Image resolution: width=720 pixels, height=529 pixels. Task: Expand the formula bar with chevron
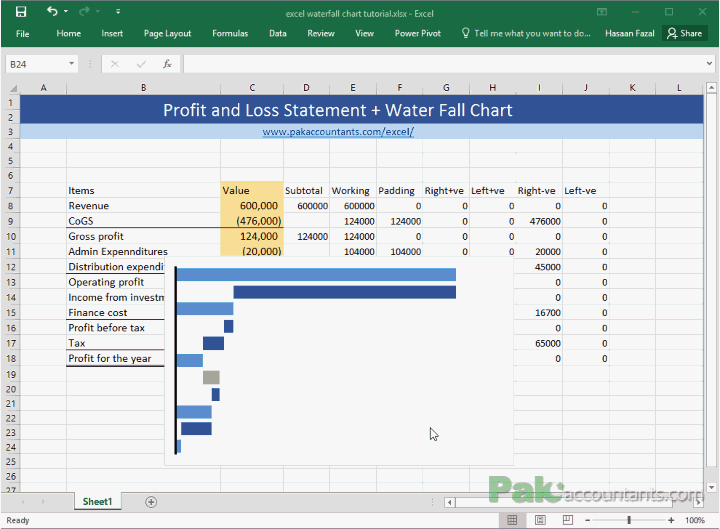709,64
